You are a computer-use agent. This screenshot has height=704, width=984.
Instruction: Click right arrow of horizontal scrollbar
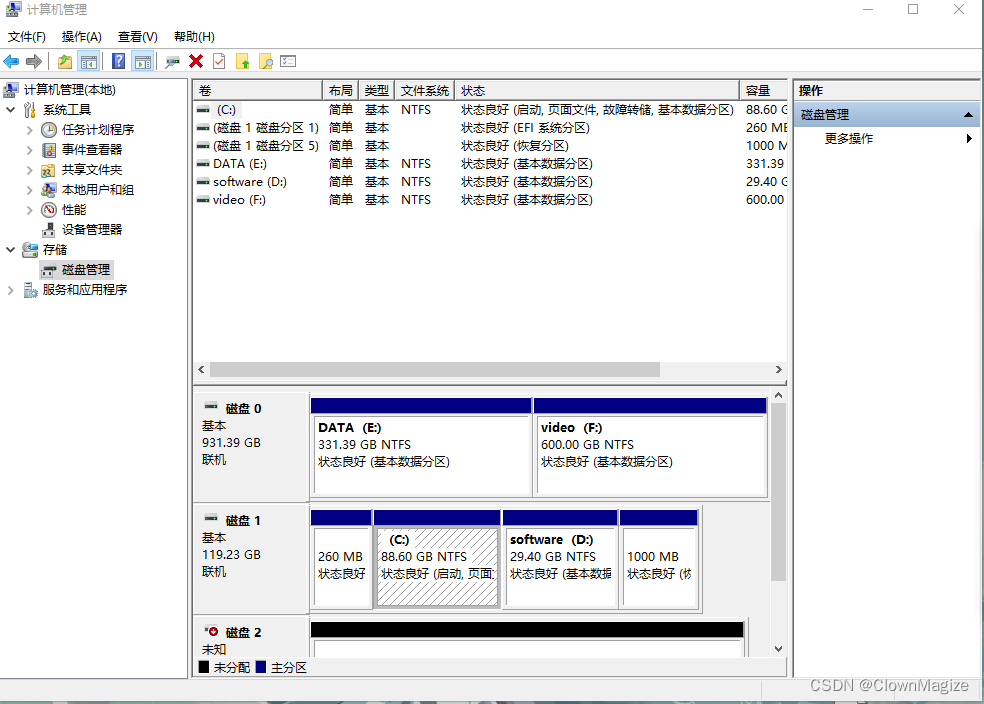point(779,370)
